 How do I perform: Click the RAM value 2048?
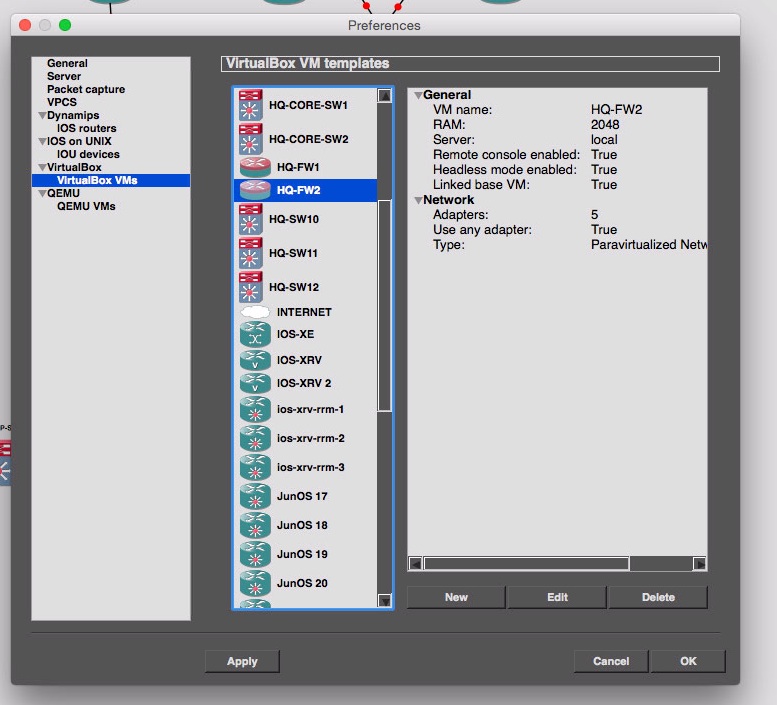coord(605,125)
